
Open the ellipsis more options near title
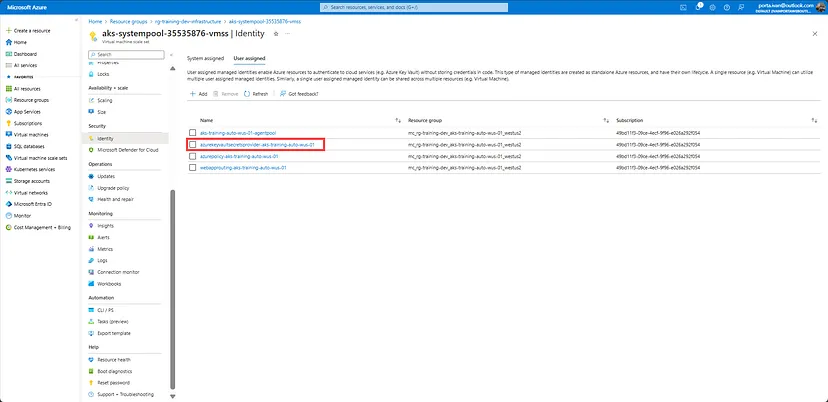287,33
